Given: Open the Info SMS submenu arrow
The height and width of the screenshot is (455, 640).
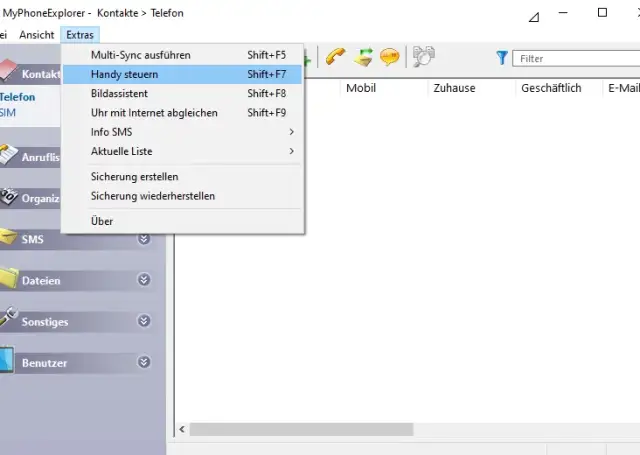Looking at the screenshot, I should pos(291,132).
